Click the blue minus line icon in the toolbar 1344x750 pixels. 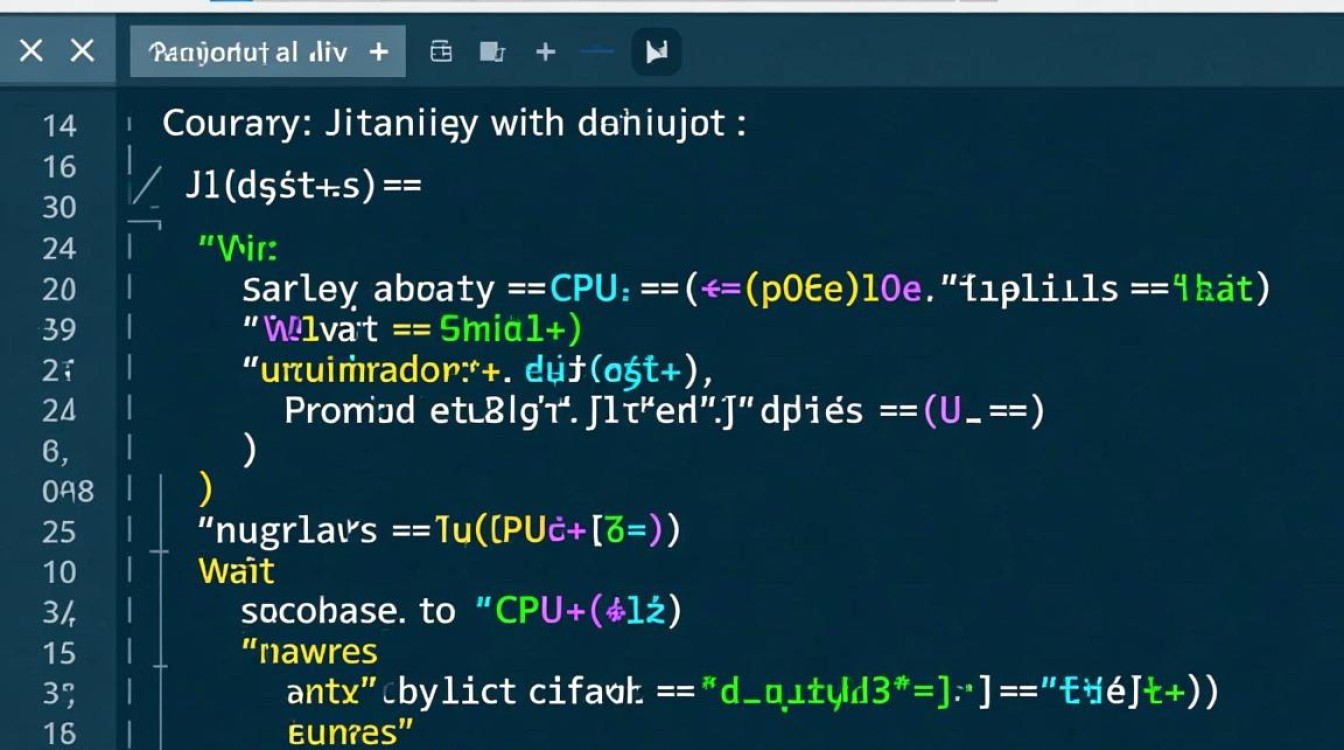tap(597, 52)
